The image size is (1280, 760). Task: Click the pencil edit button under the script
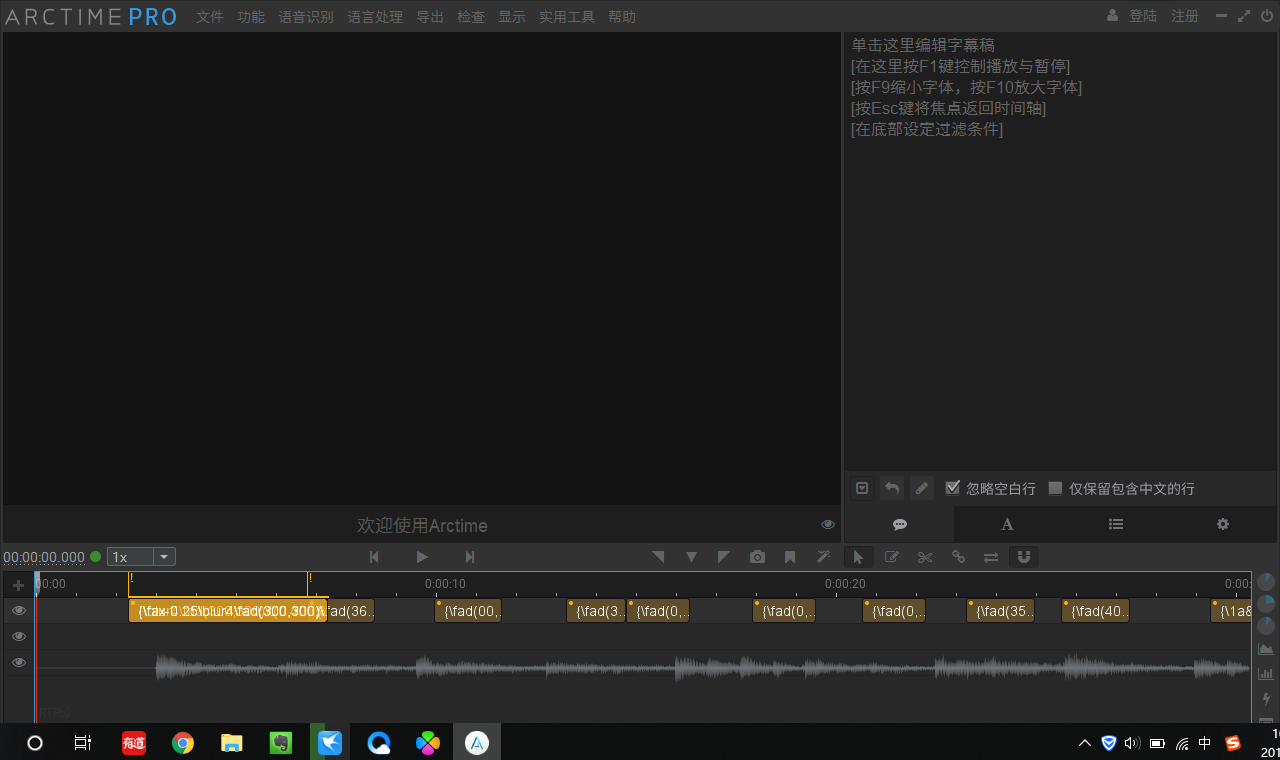click(x=922, y=488)
